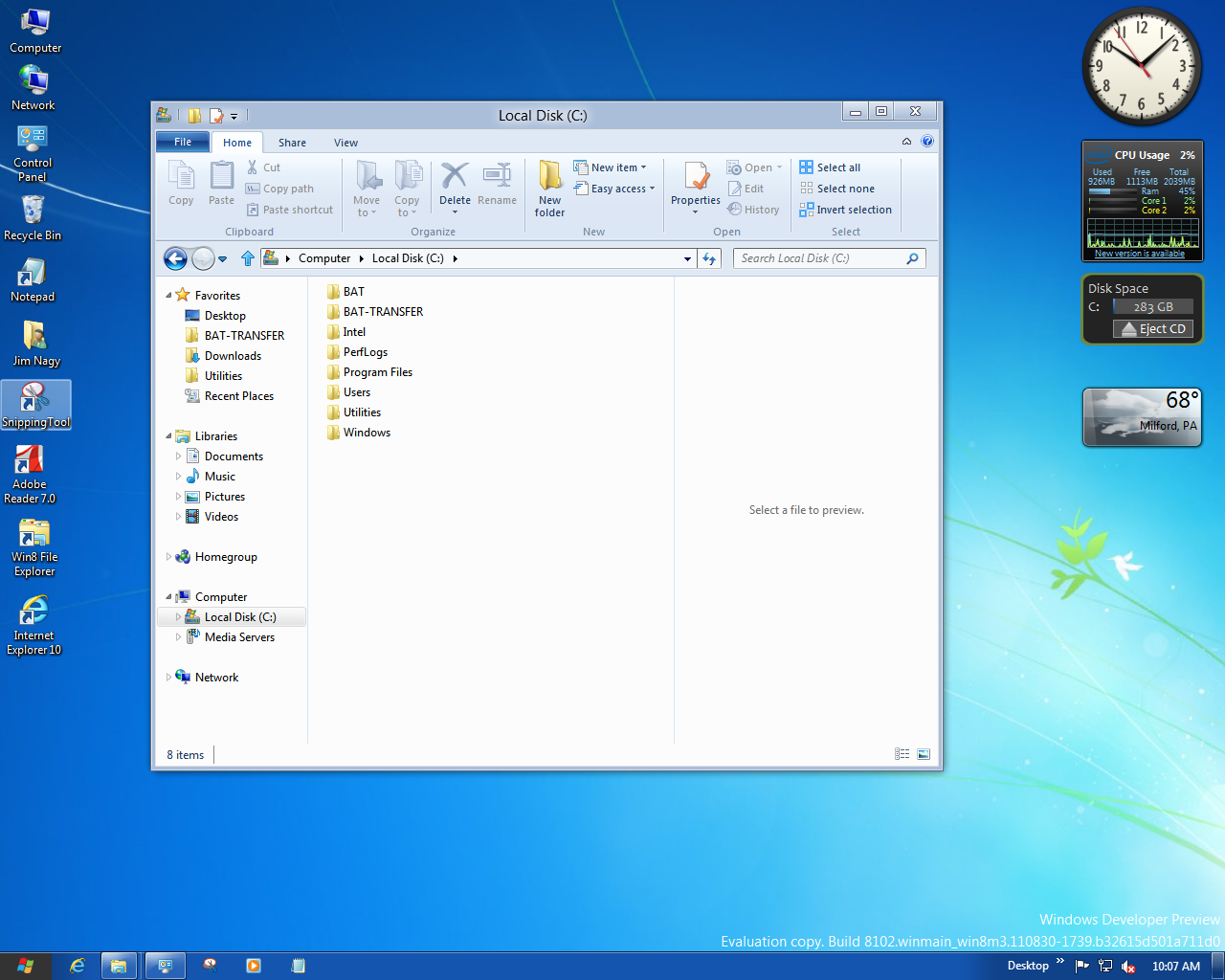
Task: Create a New folder from ribbon
Action: click(x=549, y=189)
